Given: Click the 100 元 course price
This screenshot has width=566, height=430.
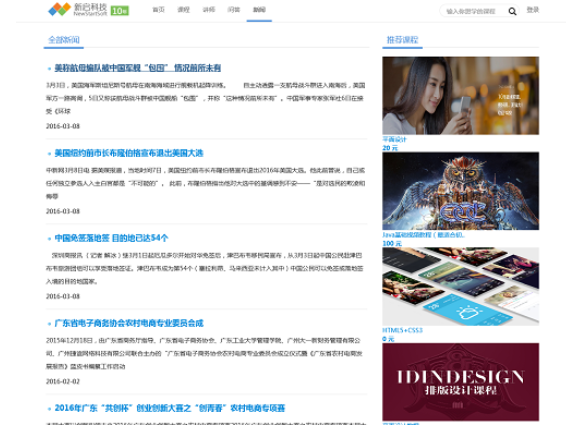Looking at the screenshot, I should (392, 243).
